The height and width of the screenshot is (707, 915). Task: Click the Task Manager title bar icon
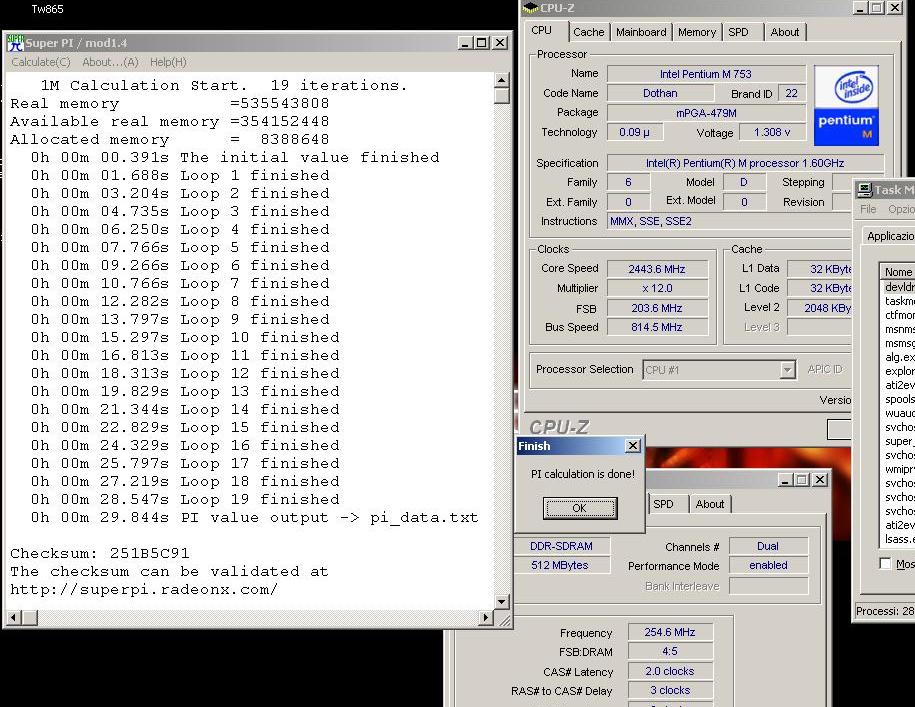[864, 190]
